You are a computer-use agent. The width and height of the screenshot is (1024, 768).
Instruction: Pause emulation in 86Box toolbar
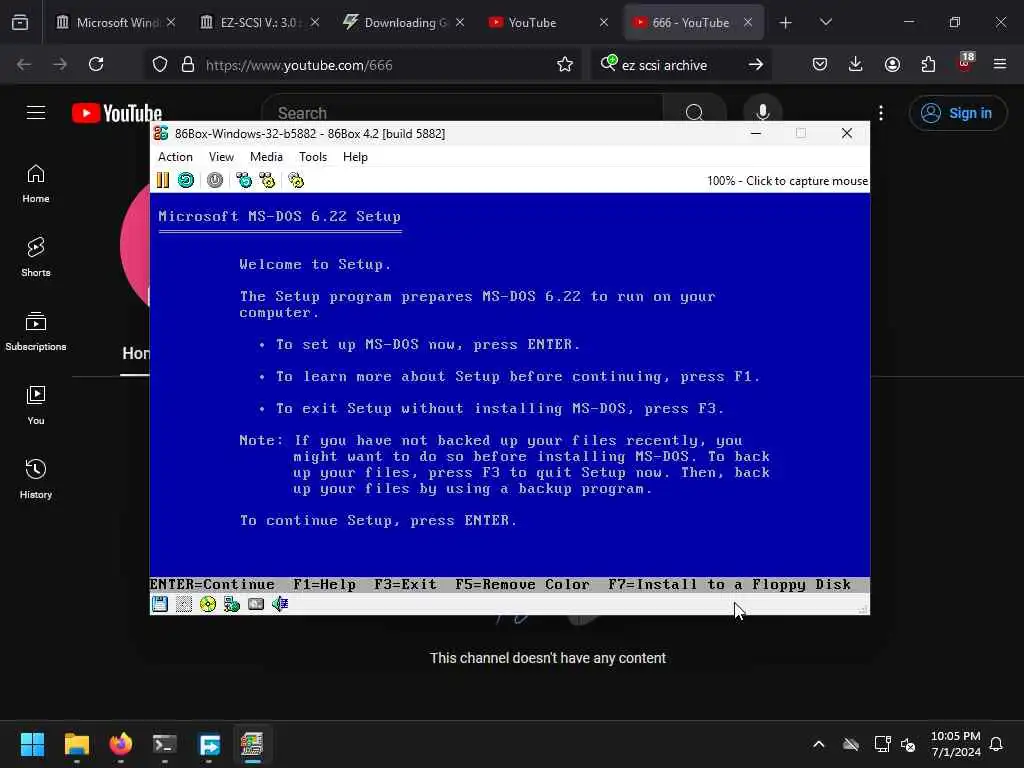[x=163, y=180]
